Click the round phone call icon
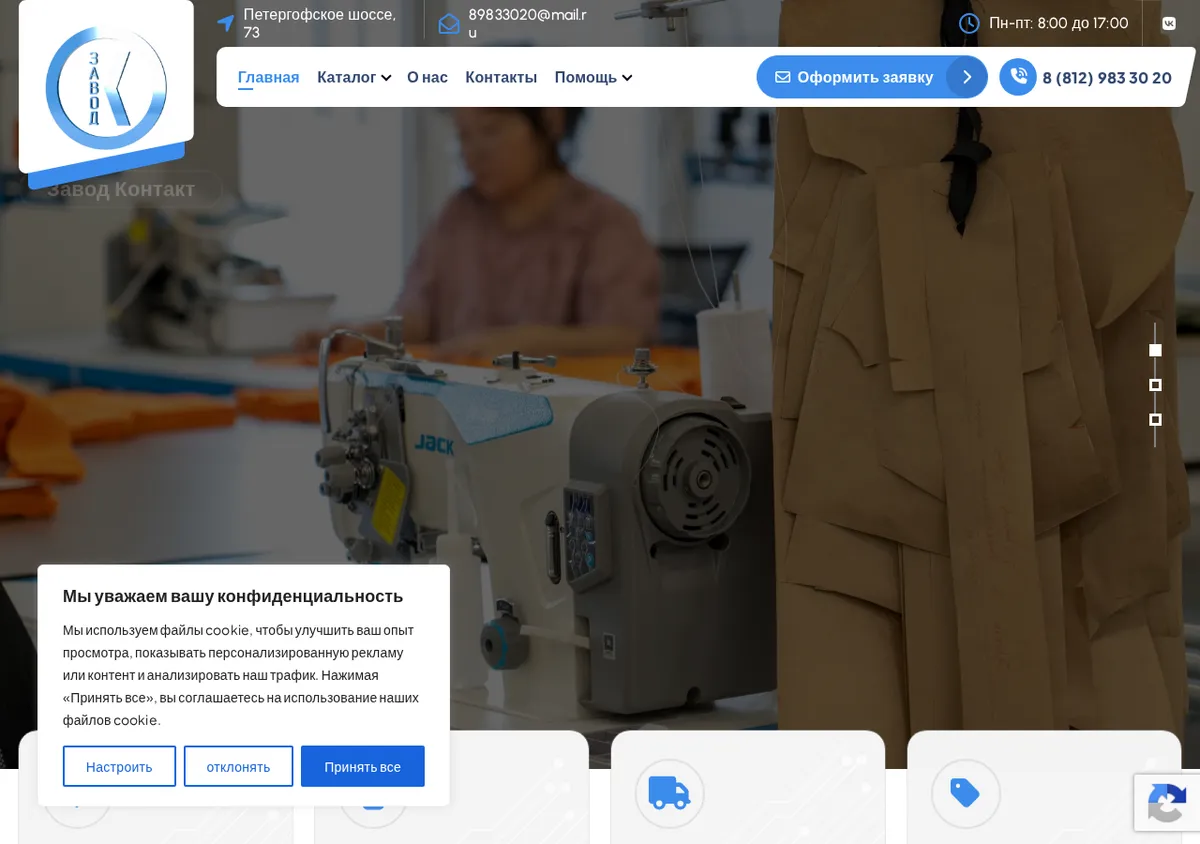 point(1018,77)
